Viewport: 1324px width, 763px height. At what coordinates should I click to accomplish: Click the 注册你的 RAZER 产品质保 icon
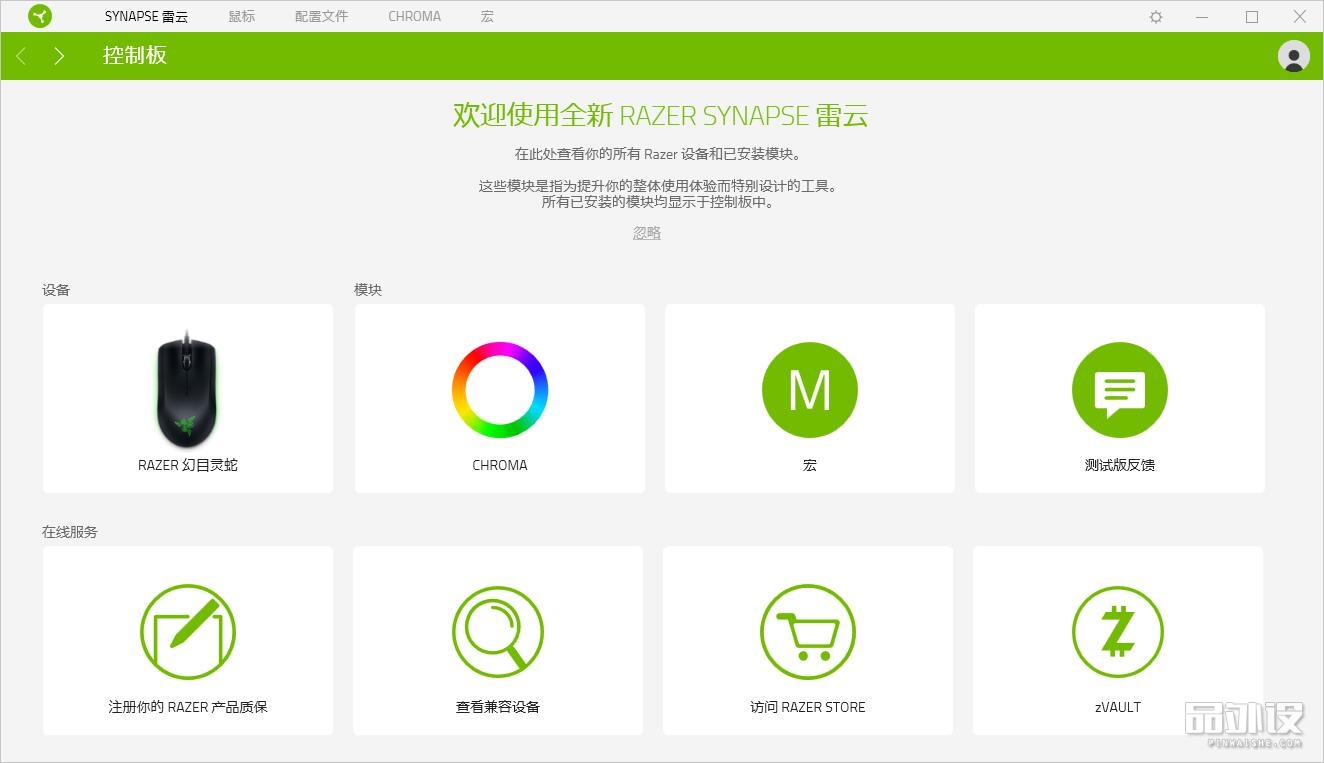[188, 632]
